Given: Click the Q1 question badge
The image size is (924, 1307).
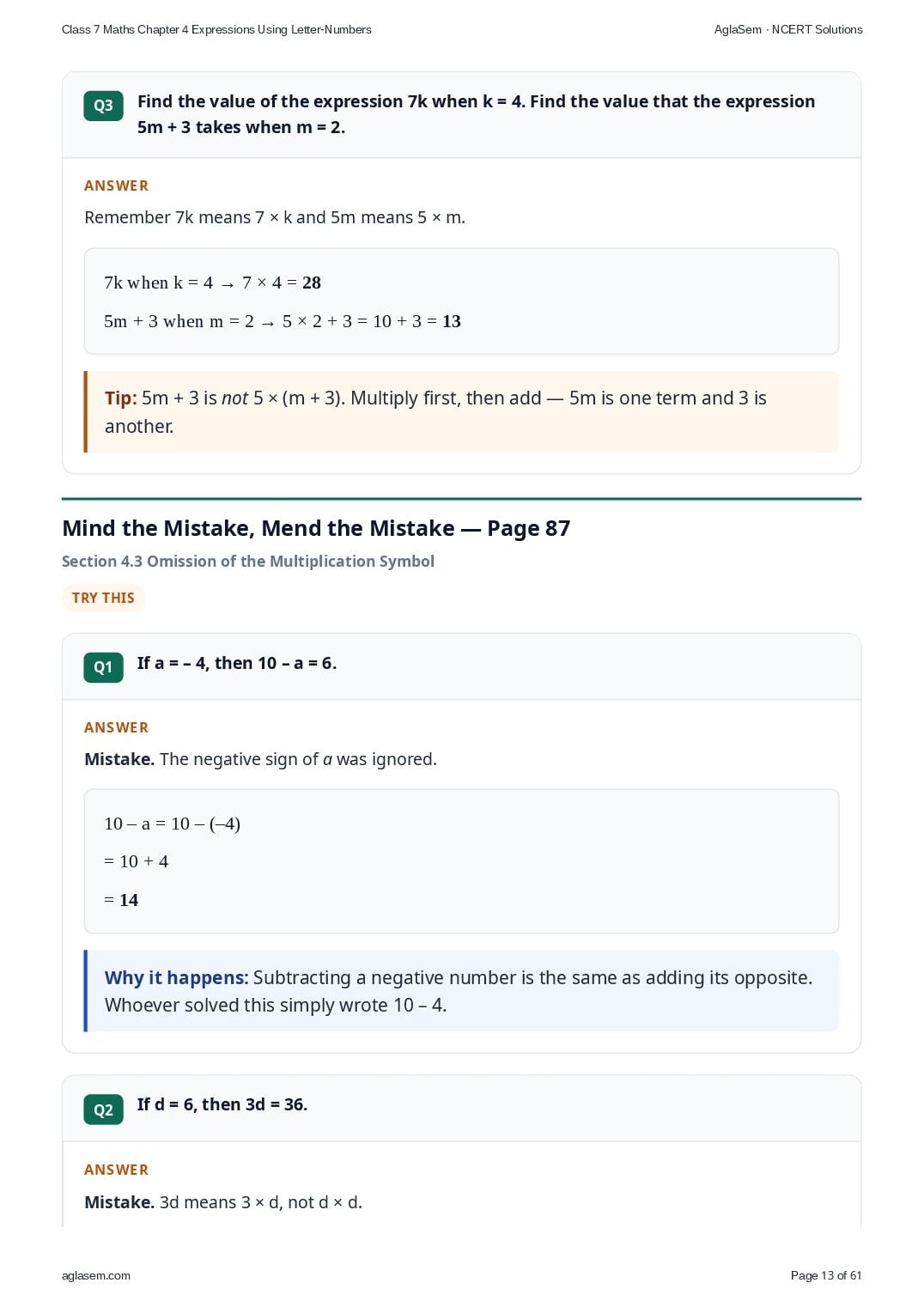Looking at the screenshot, I should (x=103, y=667).
